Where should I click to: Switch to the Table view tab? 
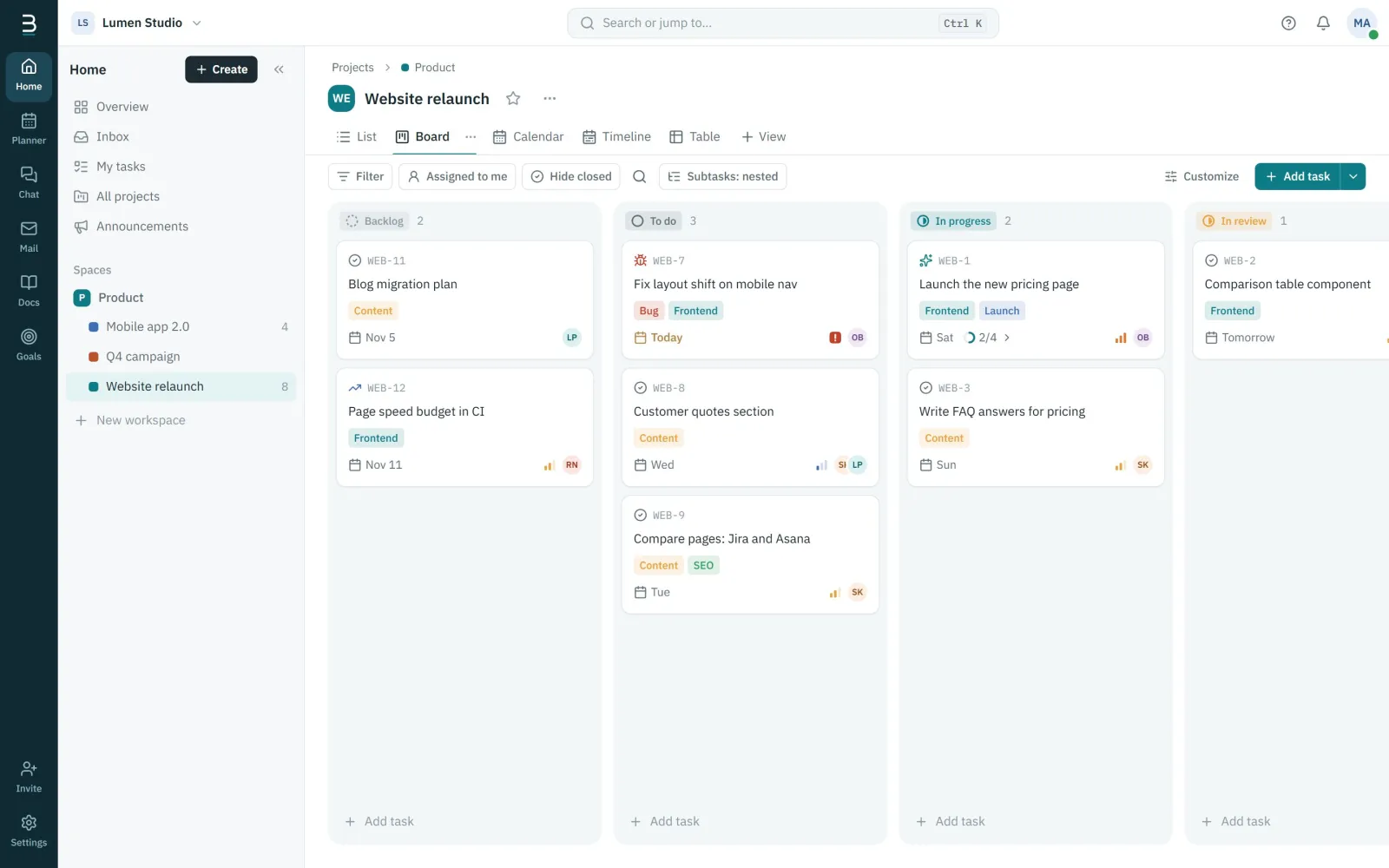[694, 137]
